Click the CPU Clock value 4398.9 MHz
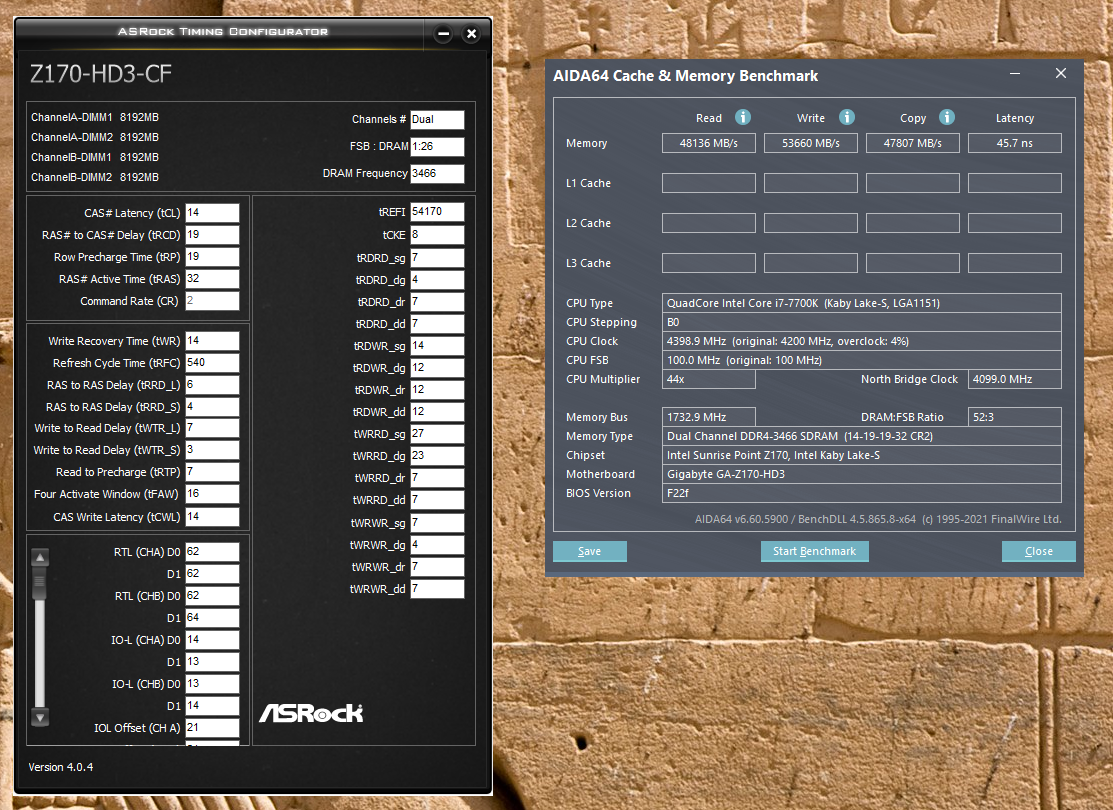1113x810 pixels. coord(862,341)
